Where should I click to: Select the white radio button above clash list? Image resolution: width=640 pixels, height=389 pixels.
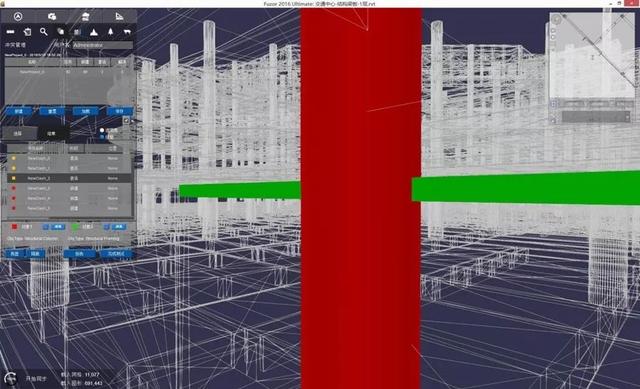[x=102, y=130]
